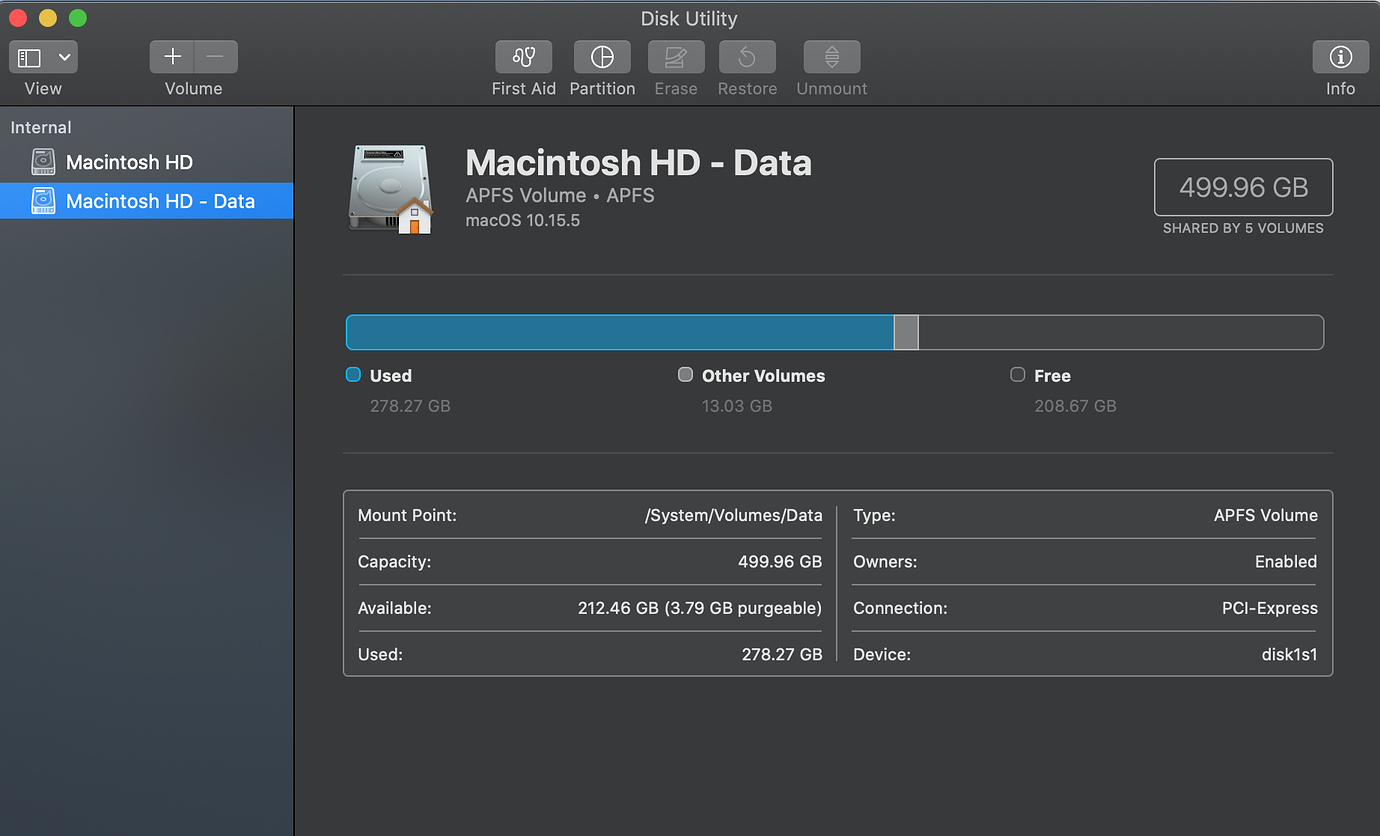Screen dimensions: 1380x836
Task: Click the blue Used segment of storage bar
Action: pyautogui.click(x=620, y=332)
